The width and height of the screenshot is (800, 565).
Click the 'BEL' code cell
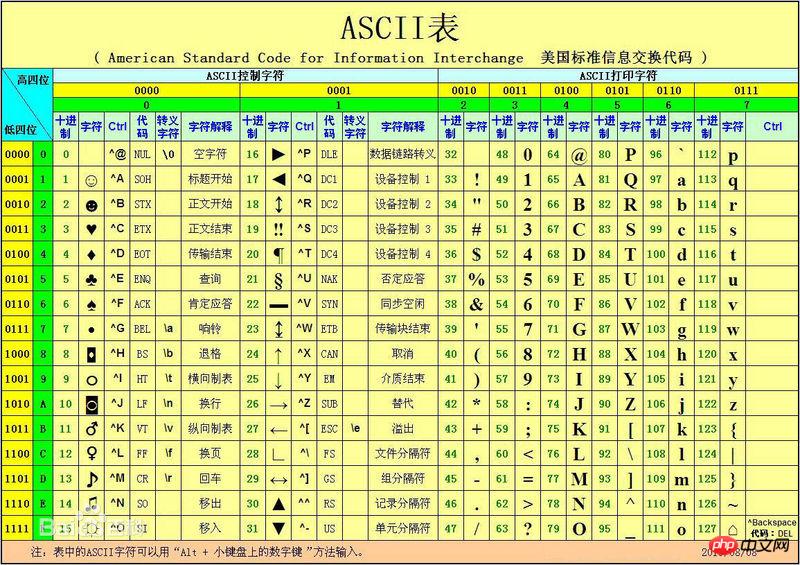point(142,329)
